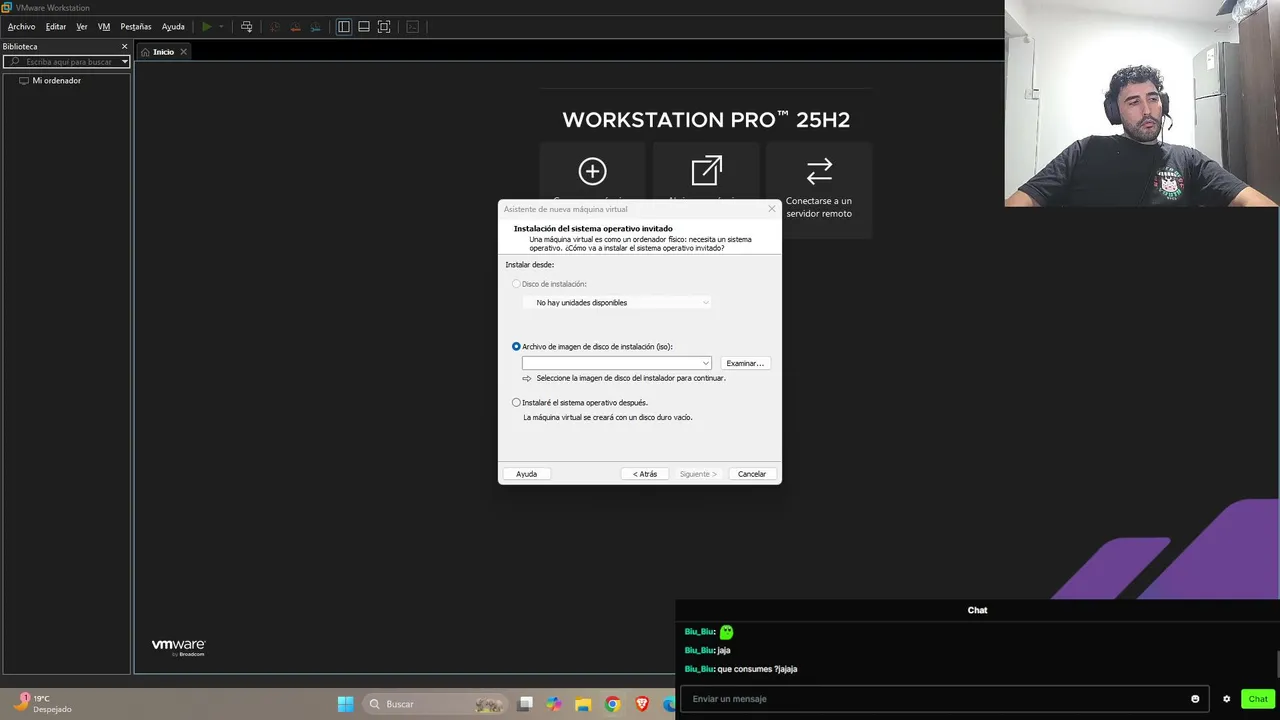
Task: Open the VM menu
Action: 104,27
